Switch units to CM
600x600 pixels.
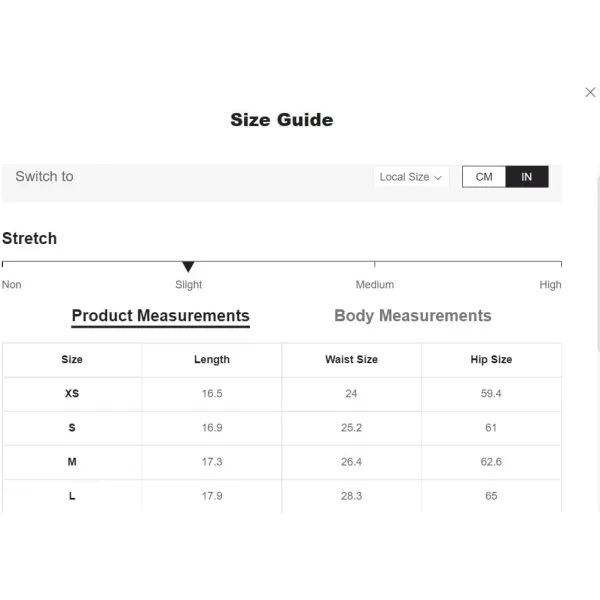[484, 177]
